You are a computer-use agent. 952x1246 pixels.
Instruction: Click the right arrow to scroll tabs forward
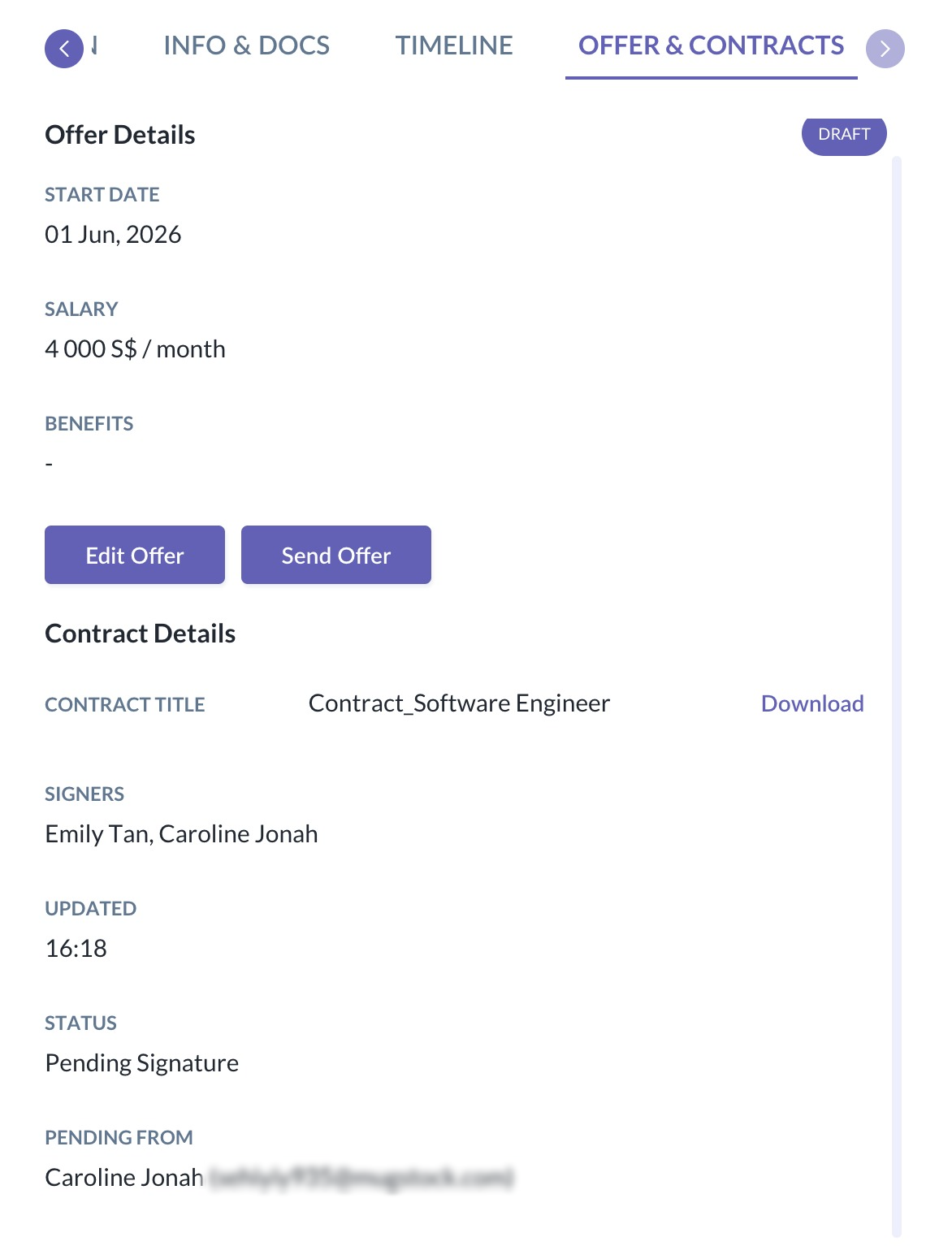coord(885,49)
